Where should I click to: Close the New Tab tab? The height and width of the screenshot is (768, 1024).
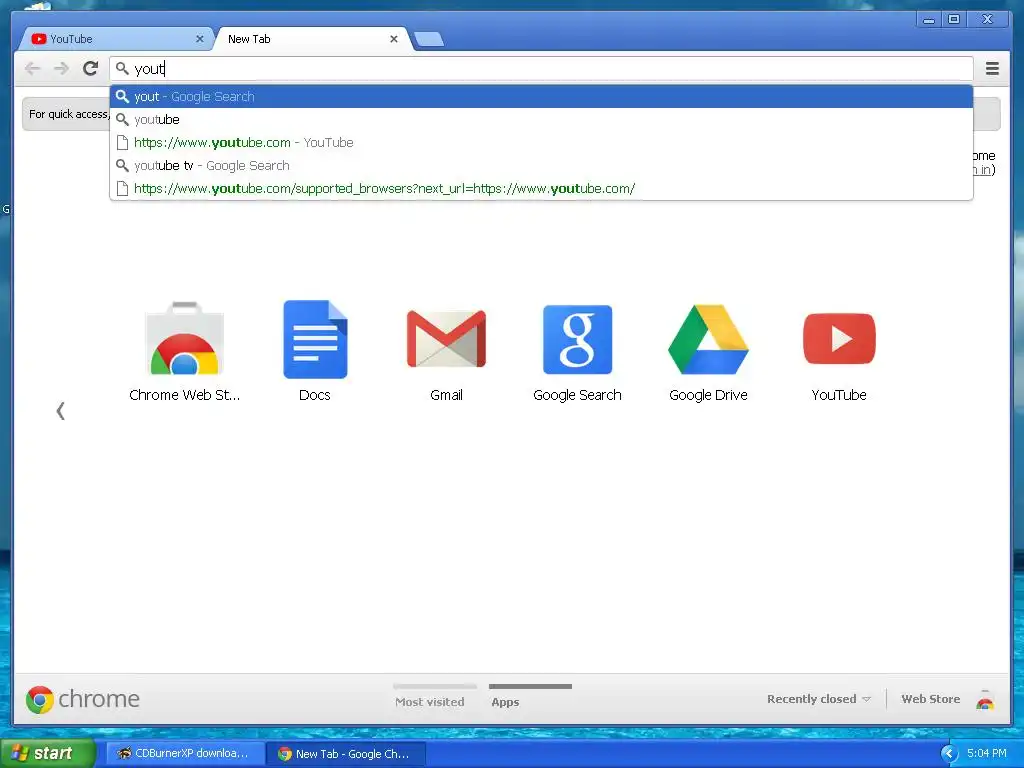point(394,39)
